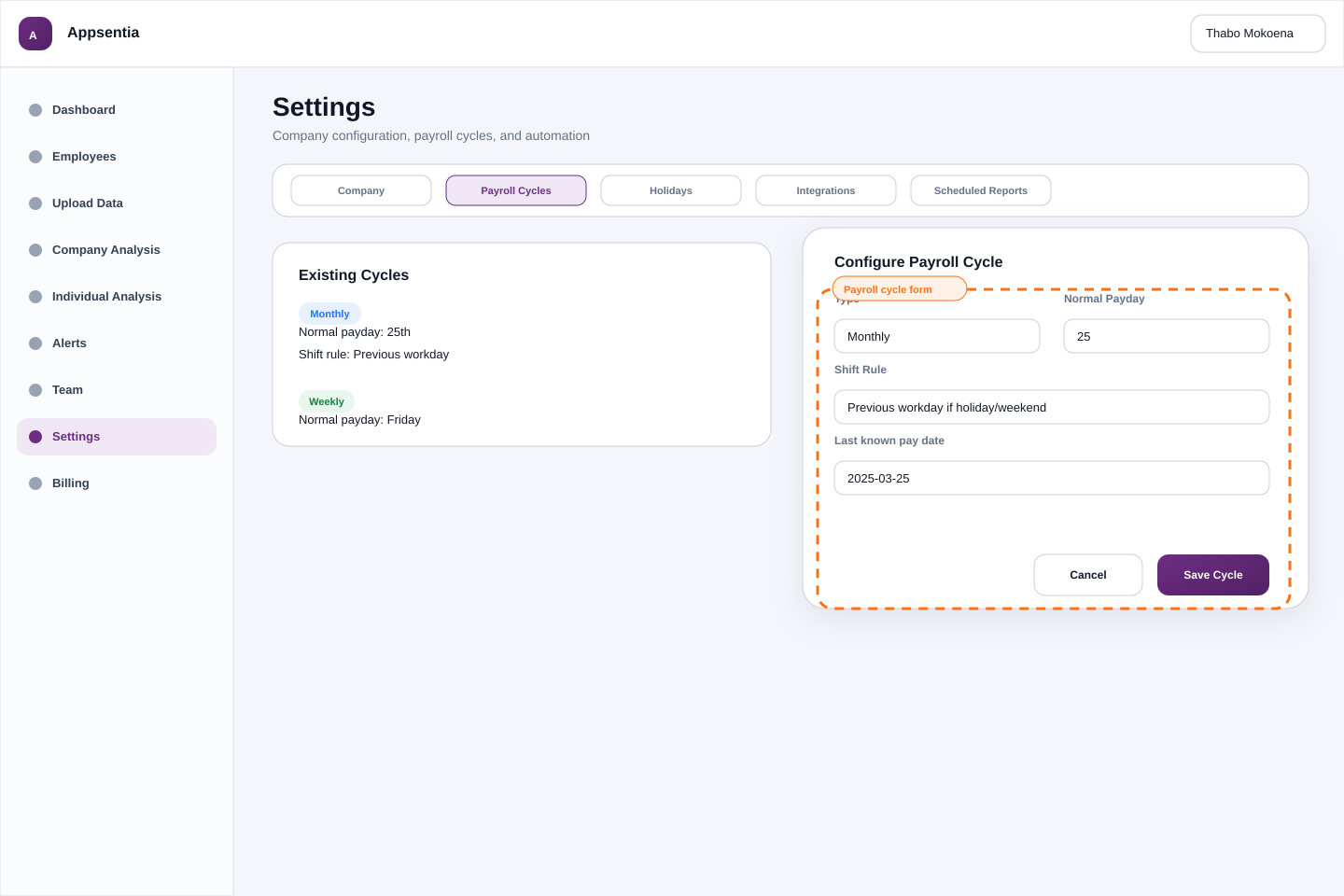
Task: Open the Thabo Mokoena user menu
Action: pos(1257,34)
